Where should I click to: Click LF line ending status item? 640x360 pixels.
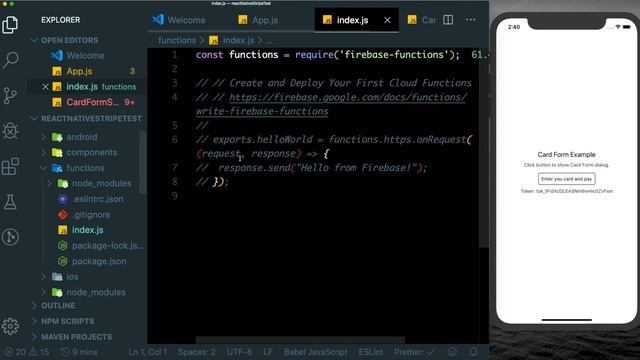268,352
